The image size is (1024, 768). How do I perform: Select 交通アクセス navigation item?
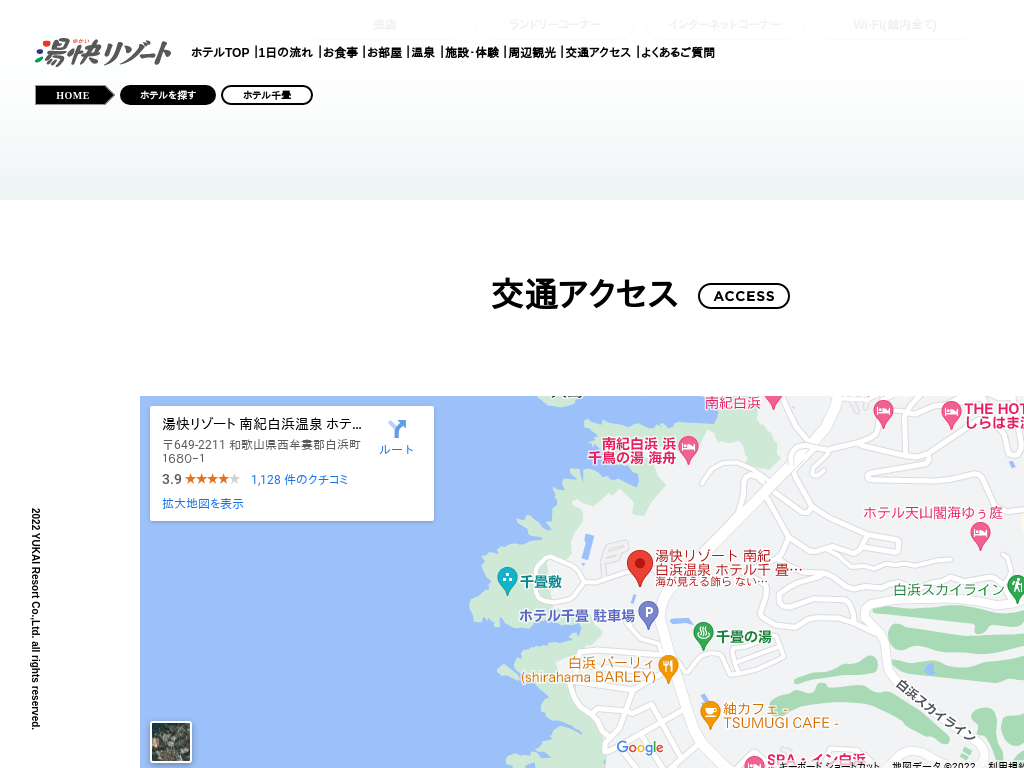(598, 52)
